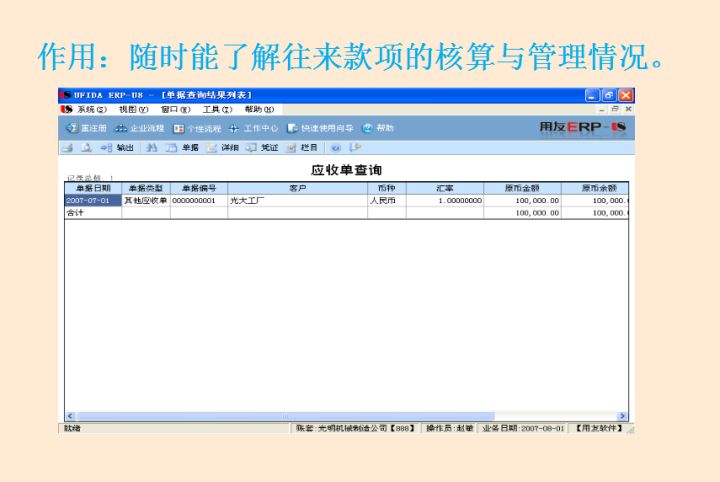Click the 业务日期 business date status entry
This screenshot has height=482, width=720.
[523, 428]
